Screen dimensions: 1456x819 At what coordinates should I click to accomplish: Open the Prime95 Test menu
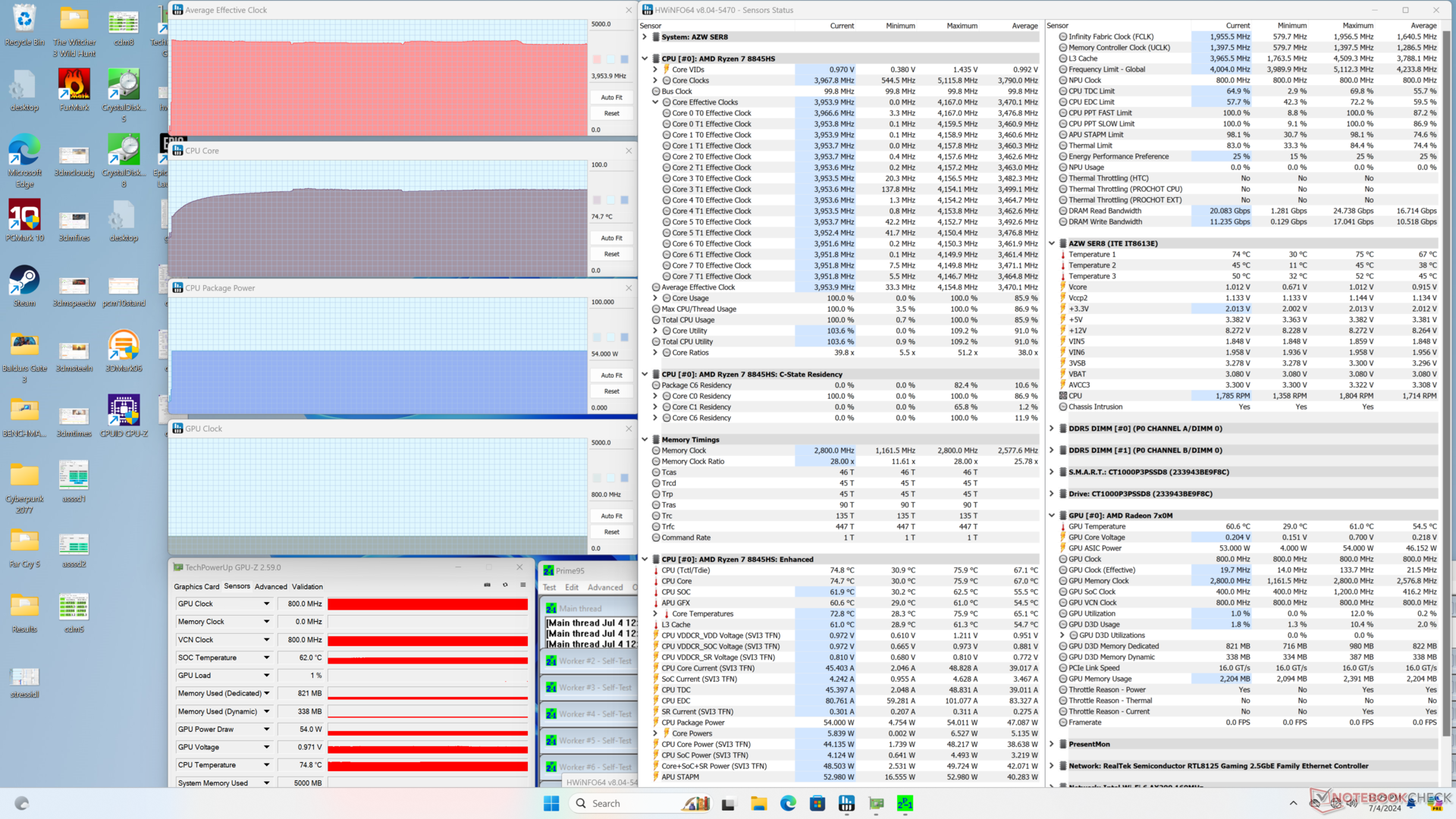(549, 588)
